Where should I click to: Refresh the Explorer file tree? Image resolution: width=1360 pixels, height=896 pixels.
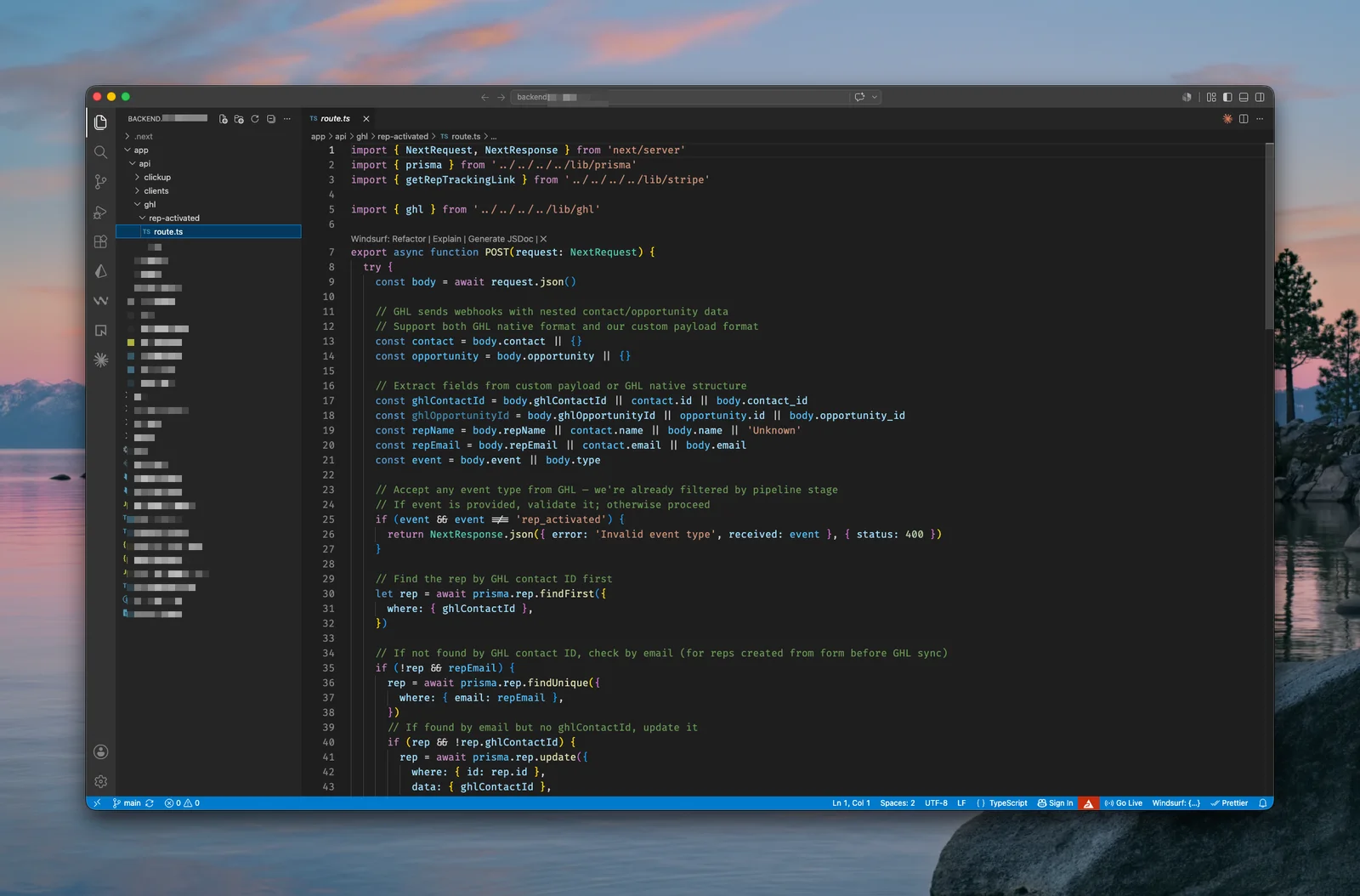[254, 119]
